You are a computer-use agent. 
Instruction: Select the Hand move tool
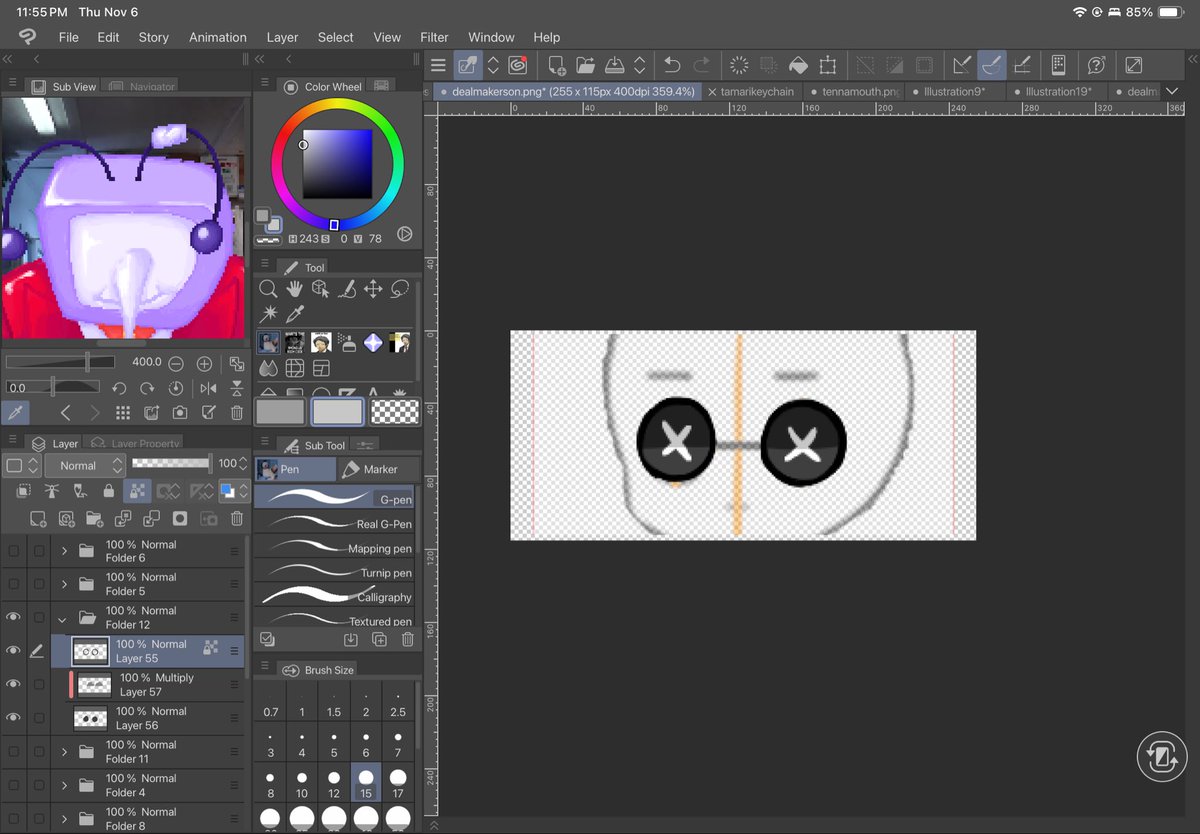[294, 289]
